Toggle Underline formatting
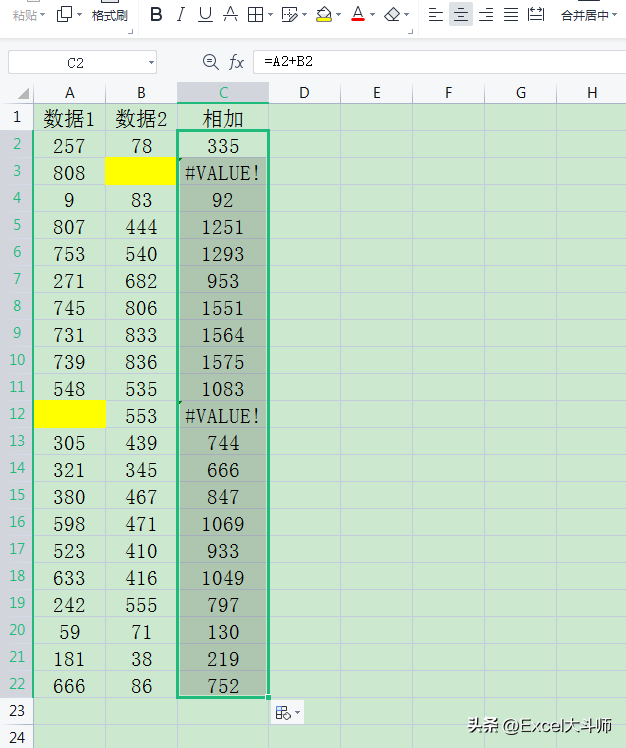The height and width of the screenshot is (748, 626). [205, 15]
